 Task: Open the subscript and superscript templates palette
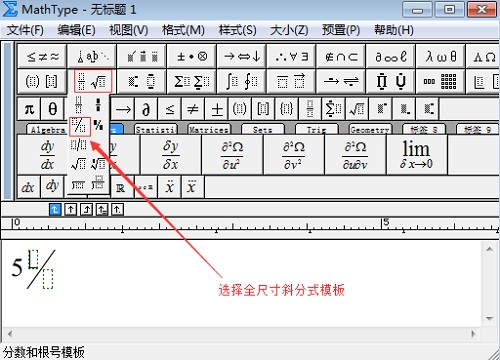point(142,81)
